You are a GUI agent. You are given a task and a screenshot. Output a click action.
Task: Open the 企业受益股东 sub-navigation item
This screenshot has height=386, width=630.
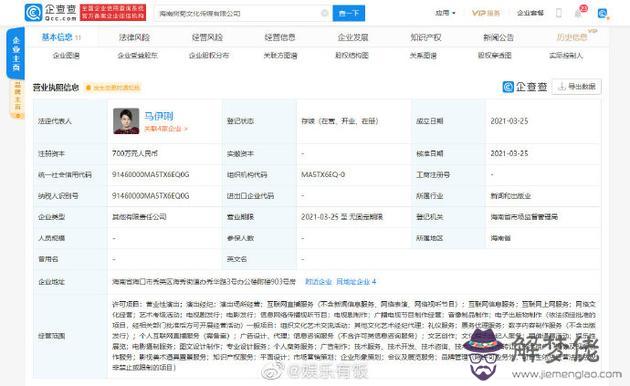[137, 55]
